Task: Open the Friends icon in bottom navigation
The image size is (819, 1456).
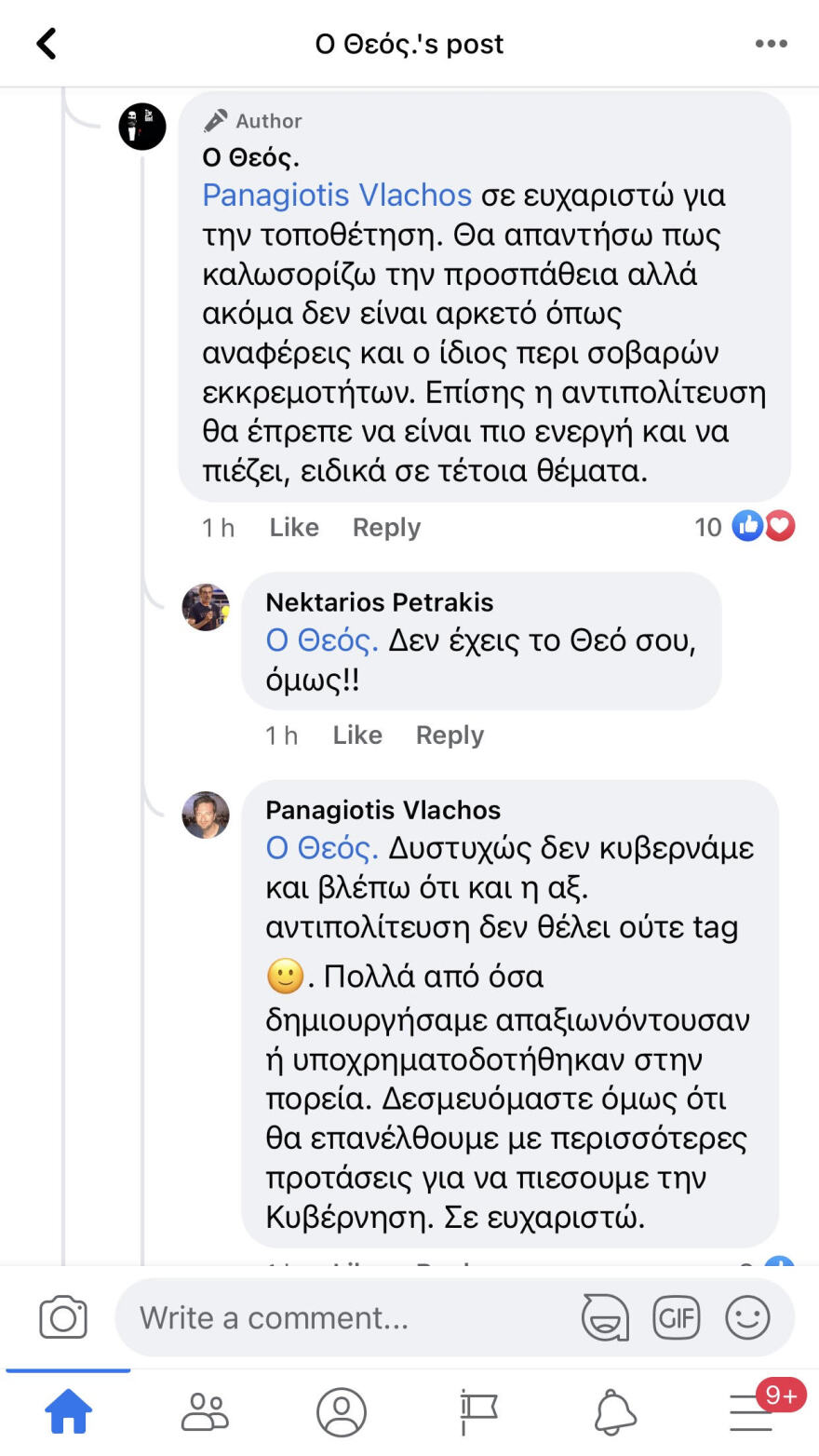Action: tap(206, 1411)
